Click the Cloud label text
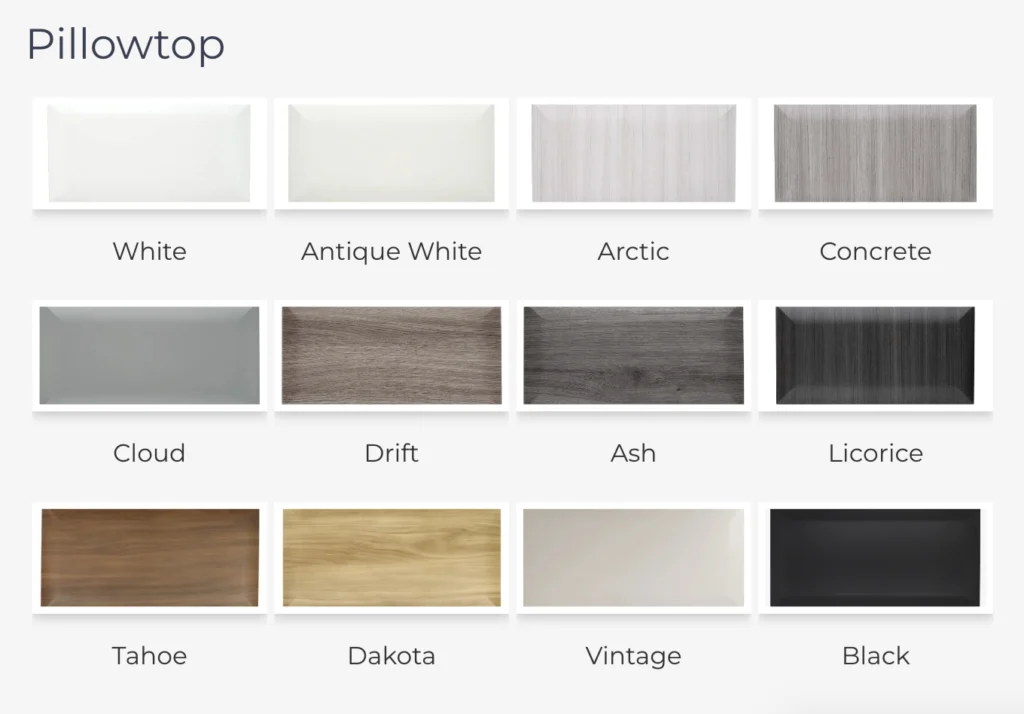The width and height of the screenshot is (1024, 714). 150,453
